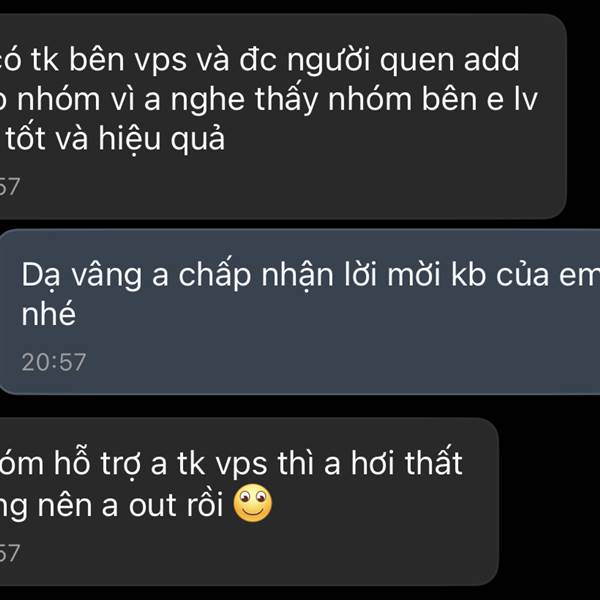Screen dimensions: 600x600
Task: Select the message bubble ending with 'a out rồi'
Action: [x=249, y=501]
